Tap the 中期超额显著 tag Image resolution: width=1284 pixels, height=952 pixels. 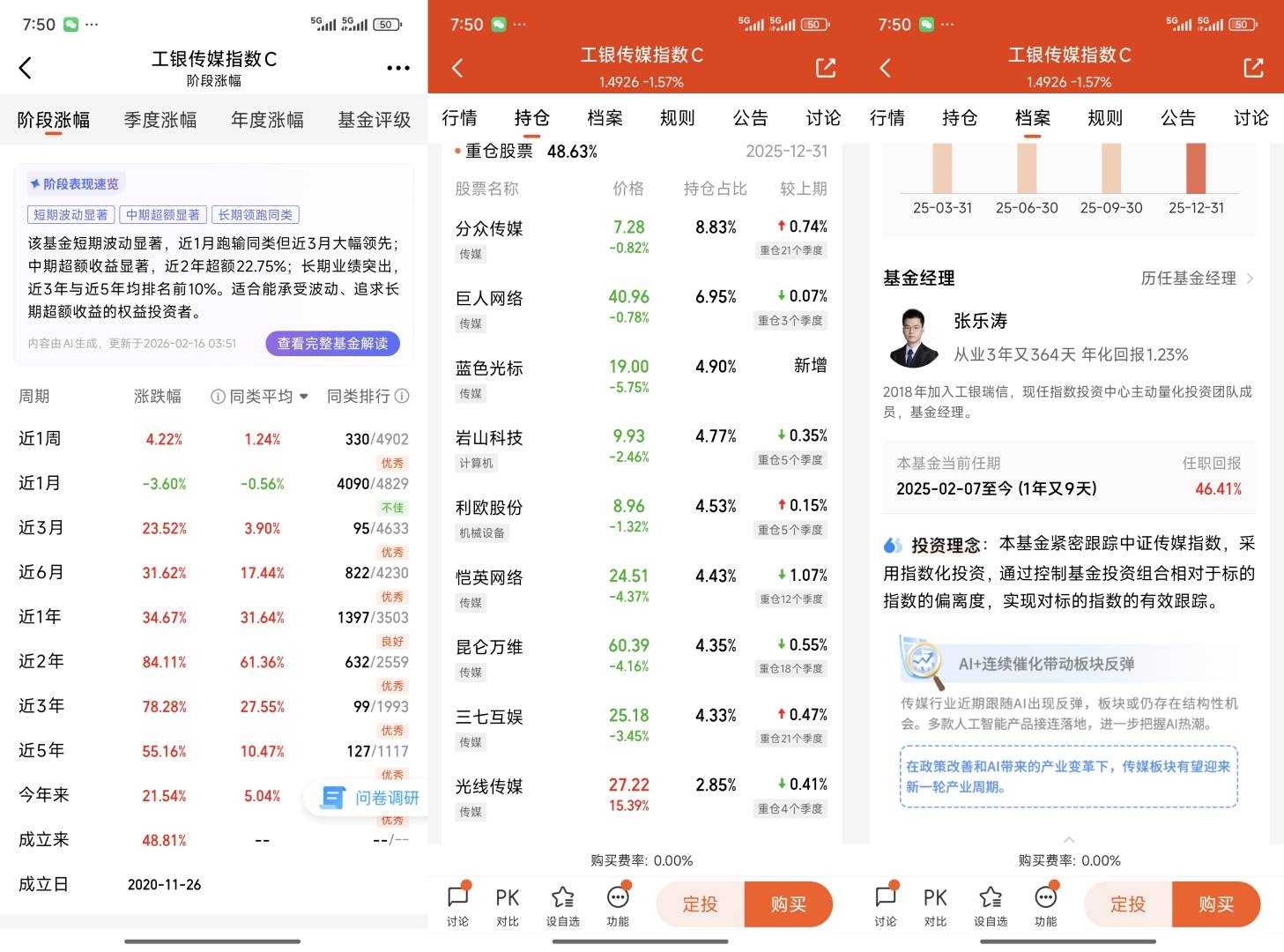click(x=163, y=214)
